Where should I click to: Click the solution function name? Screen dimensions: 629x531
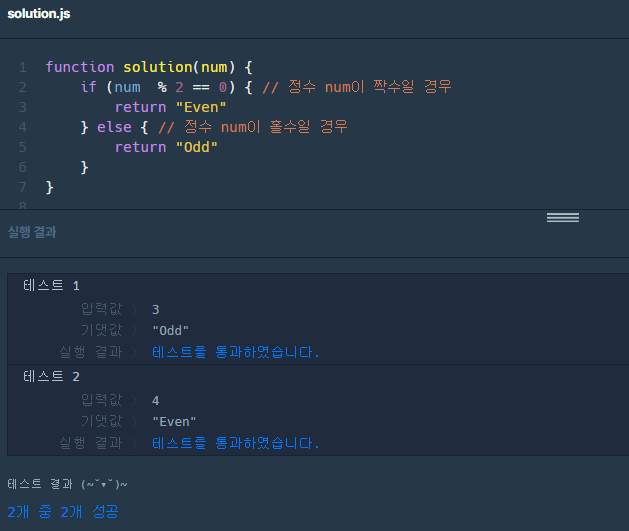158,67
